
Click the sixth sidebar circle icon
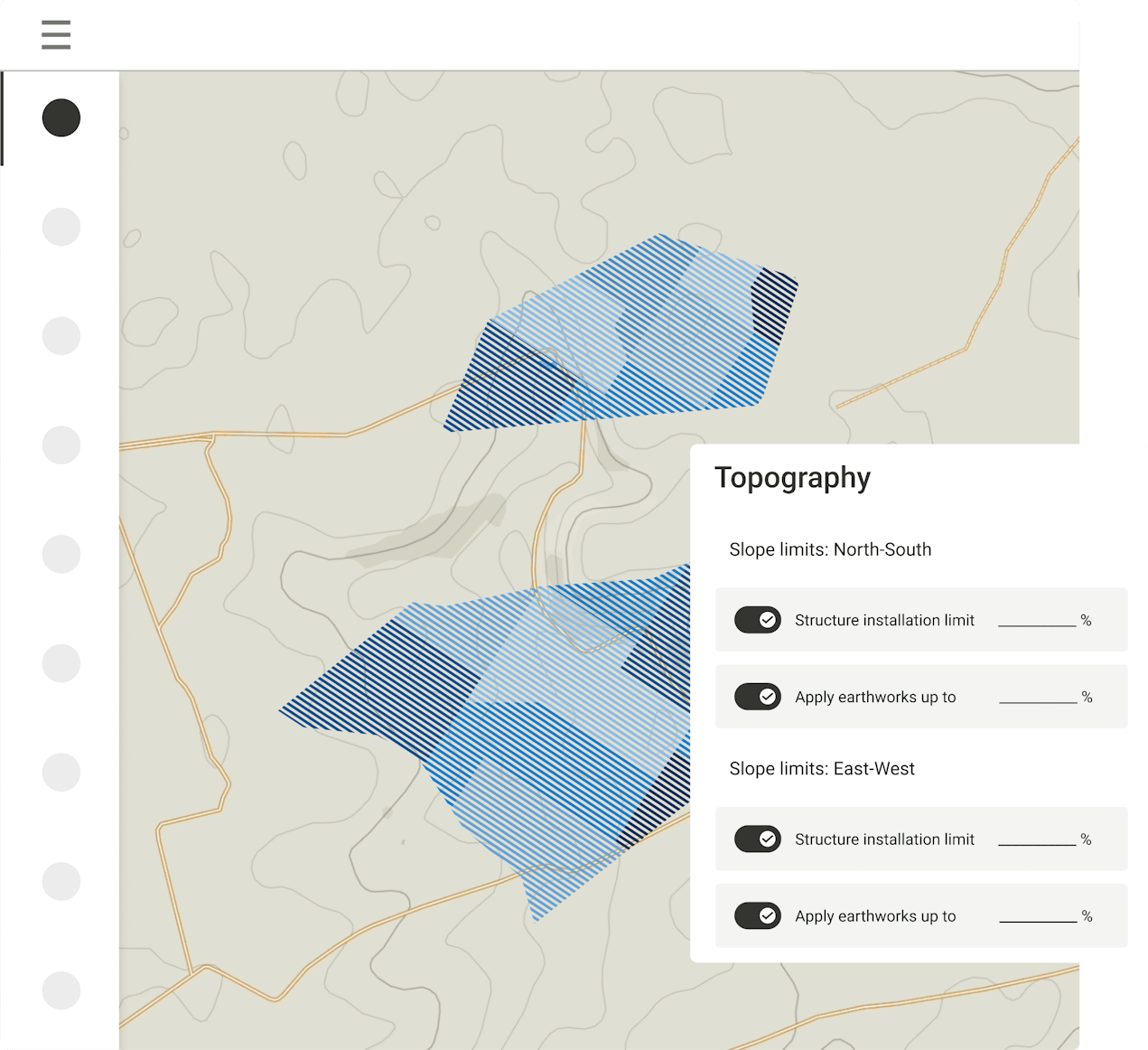[61, 663]
